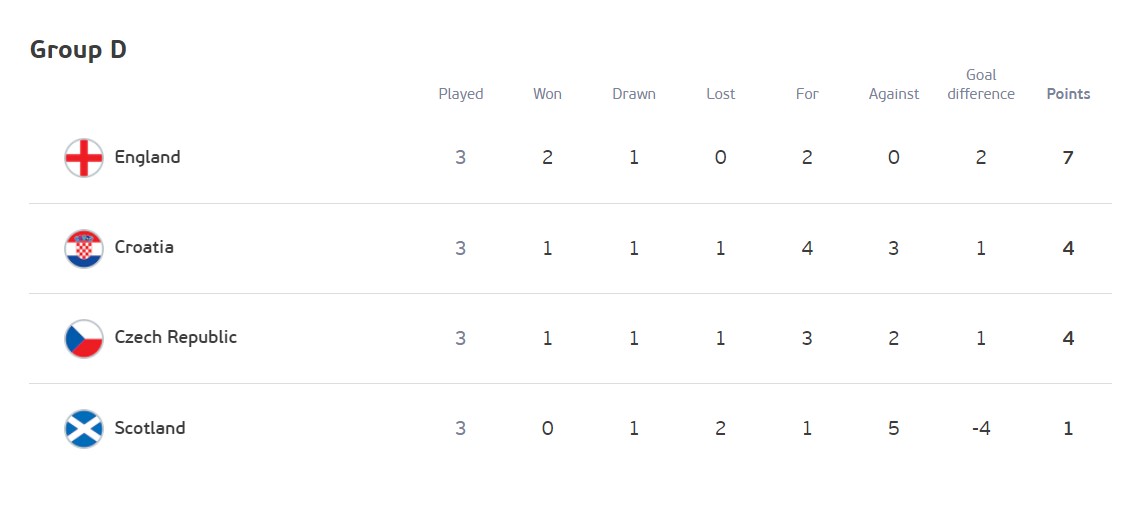
Task: Click the Drawn column header
Action: pos(634,94)
